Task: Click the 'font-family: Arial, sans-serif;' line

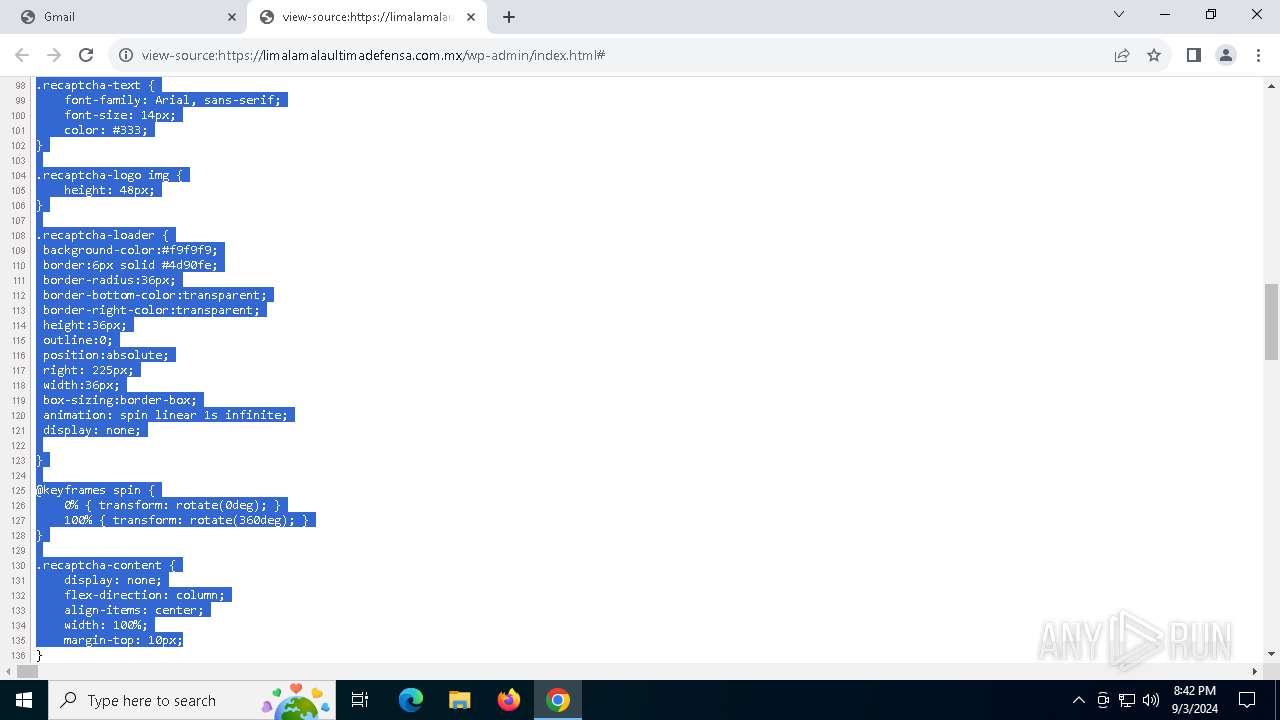Action: coord(173,100)
